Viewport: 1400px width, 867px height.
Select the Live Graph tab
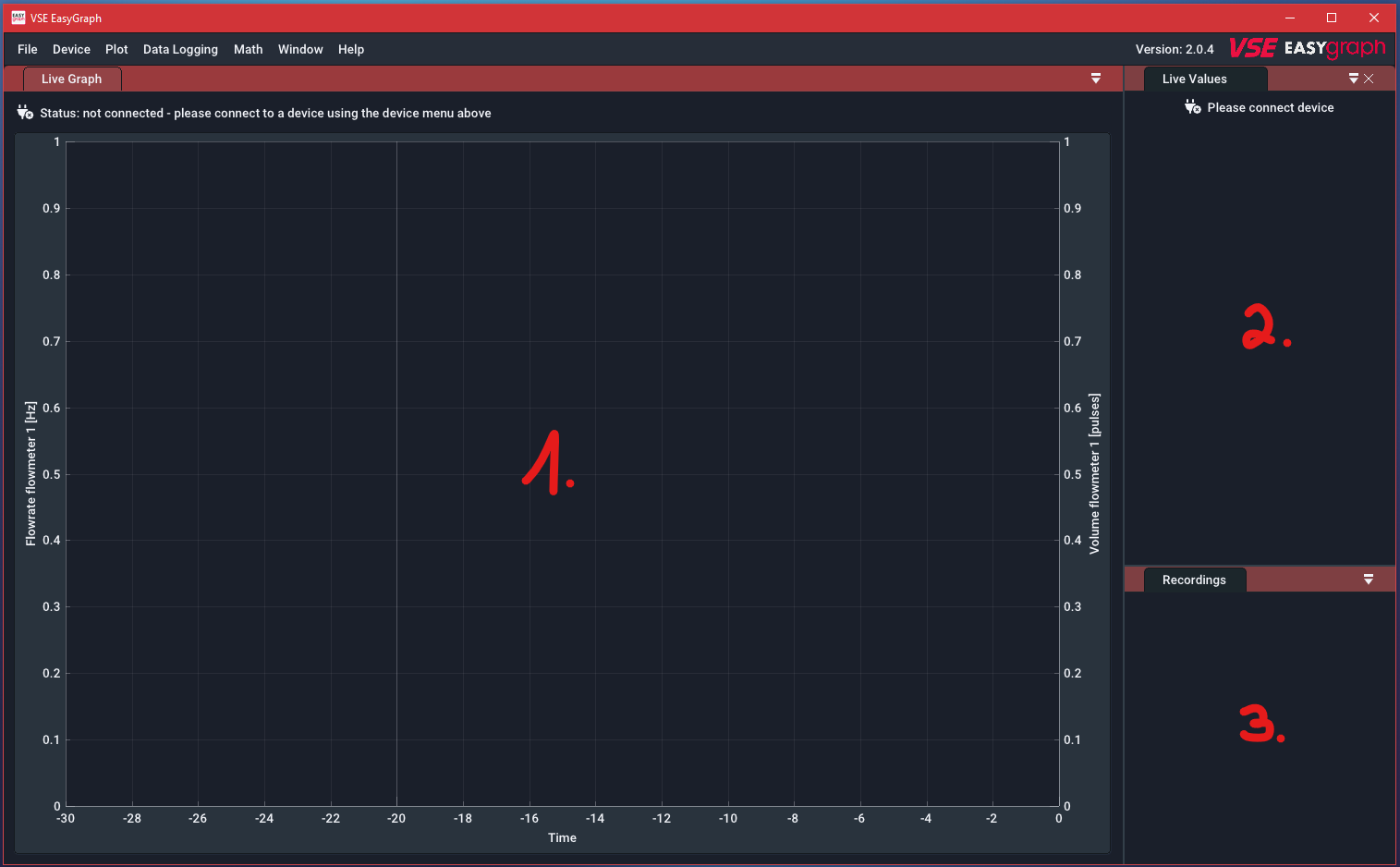click(72, 79)
